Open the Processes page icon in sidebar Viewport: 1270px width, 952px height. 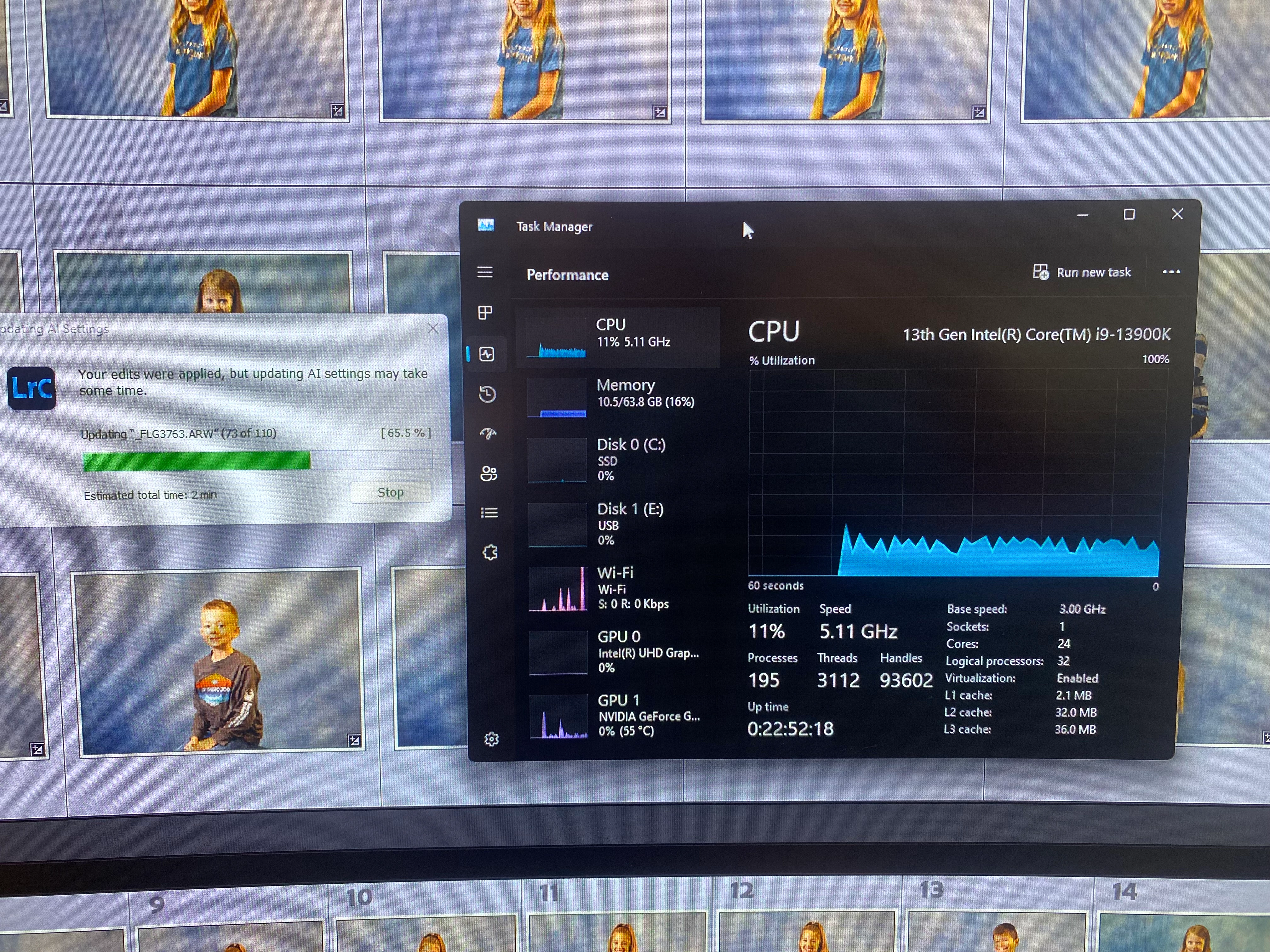click(x=485, y=313)
